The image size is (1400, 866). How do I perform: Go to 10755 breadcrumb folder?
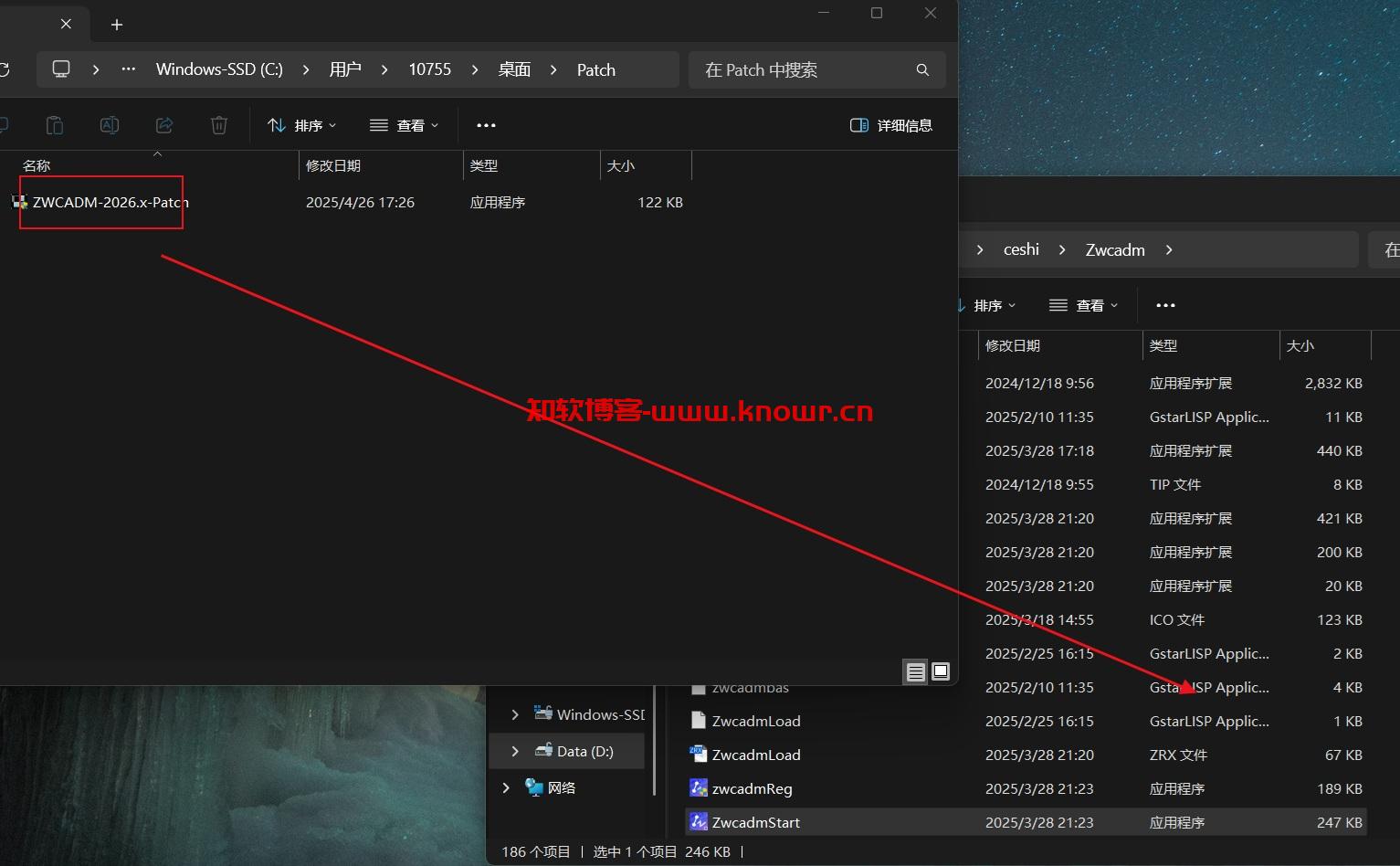[x=430, y=69]
